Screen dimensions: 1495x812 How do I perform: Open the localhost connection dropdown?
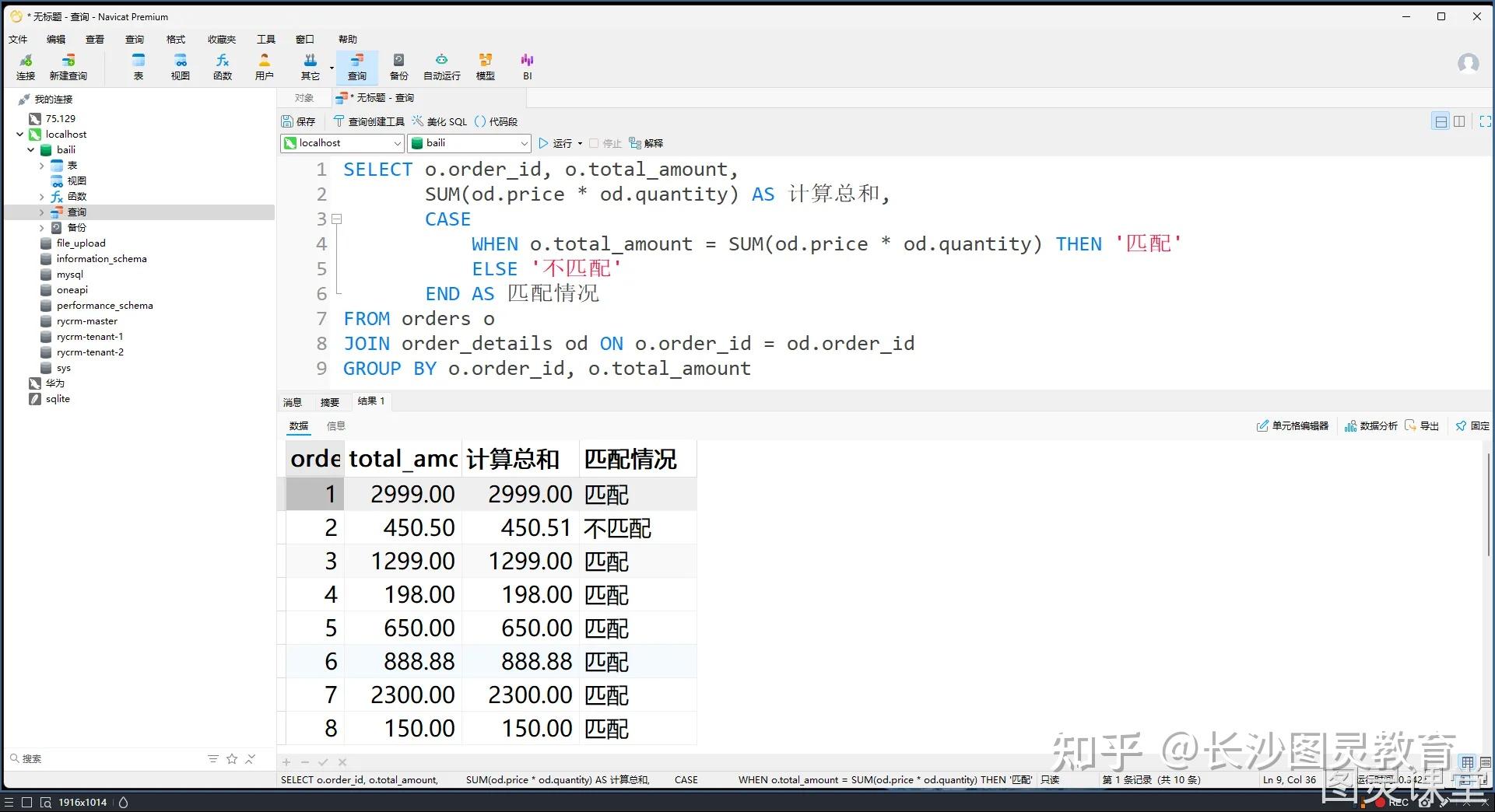(396, 143)
